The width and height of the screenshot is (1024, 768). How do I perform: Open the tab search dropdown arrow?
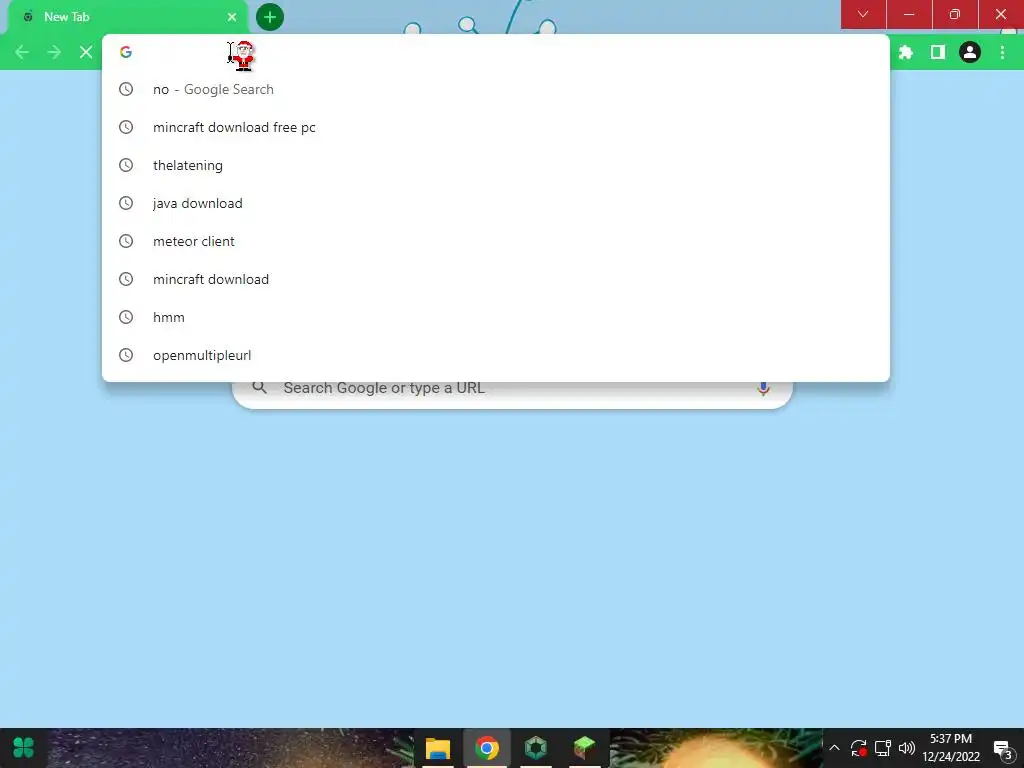(863, 14)
